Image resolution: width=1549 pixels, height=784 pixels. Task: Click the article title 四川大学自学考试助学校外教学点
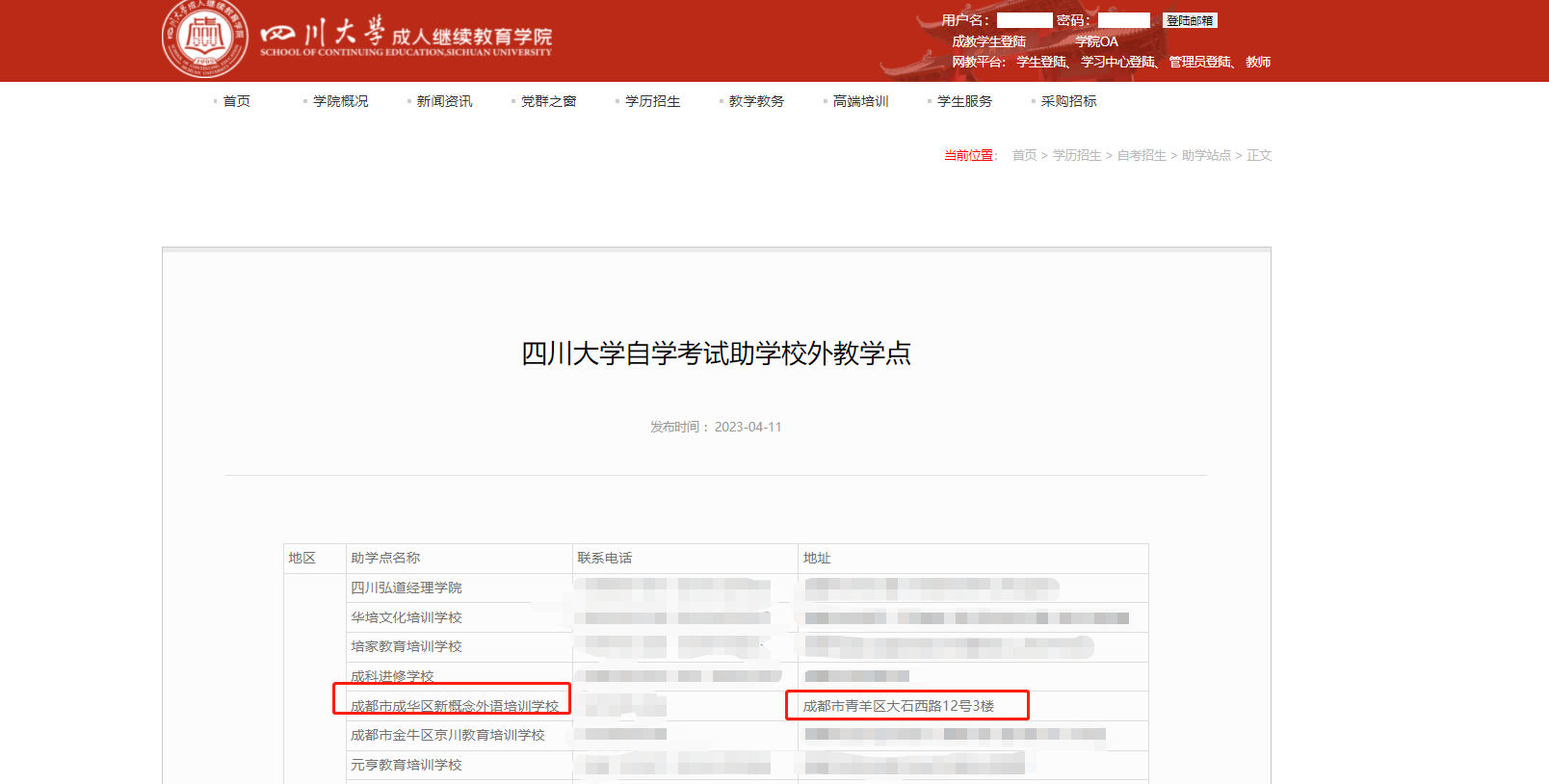point(716,353)
